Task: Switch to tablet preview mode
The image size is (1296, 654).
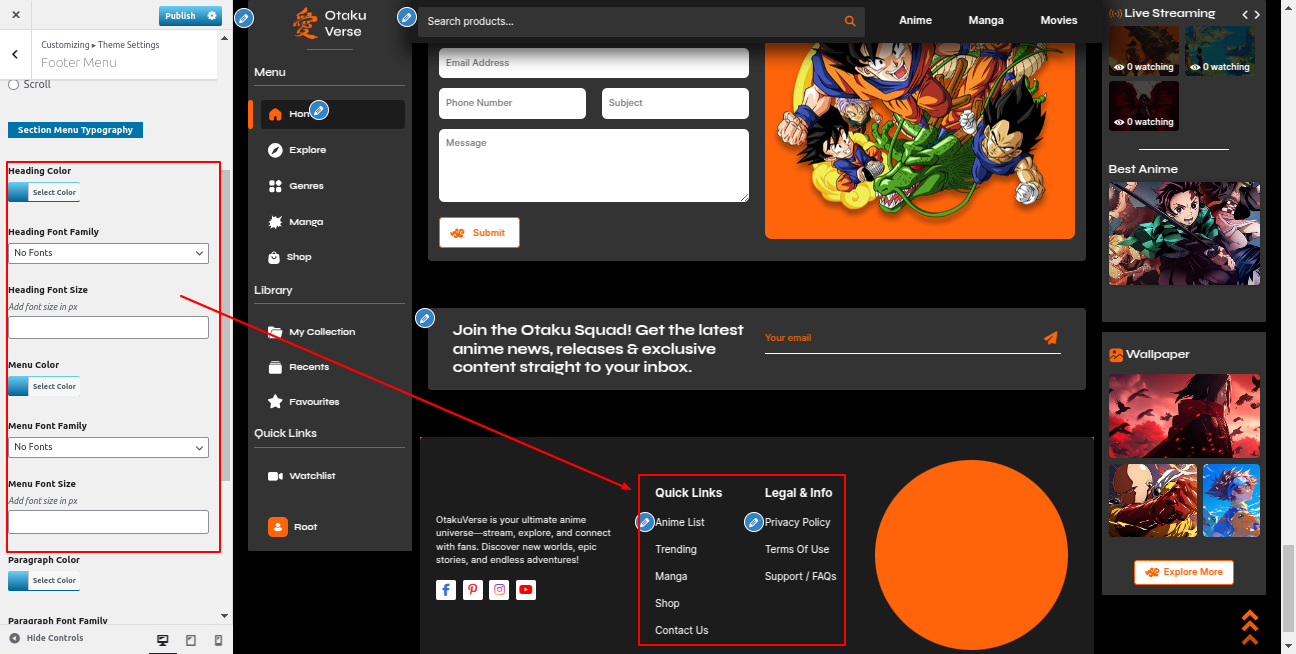Action: [191, 640]
